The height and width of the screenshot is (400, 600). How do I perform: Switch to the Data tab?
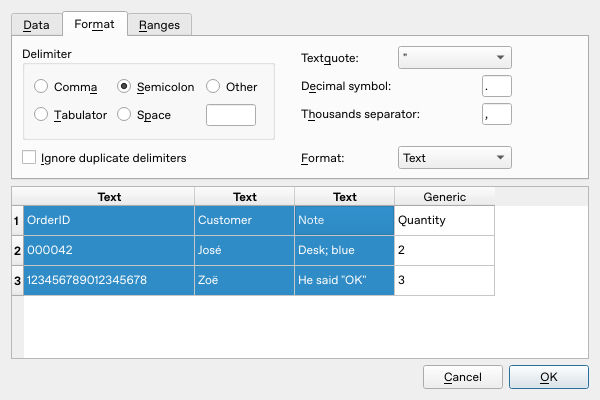coord(37,25)
